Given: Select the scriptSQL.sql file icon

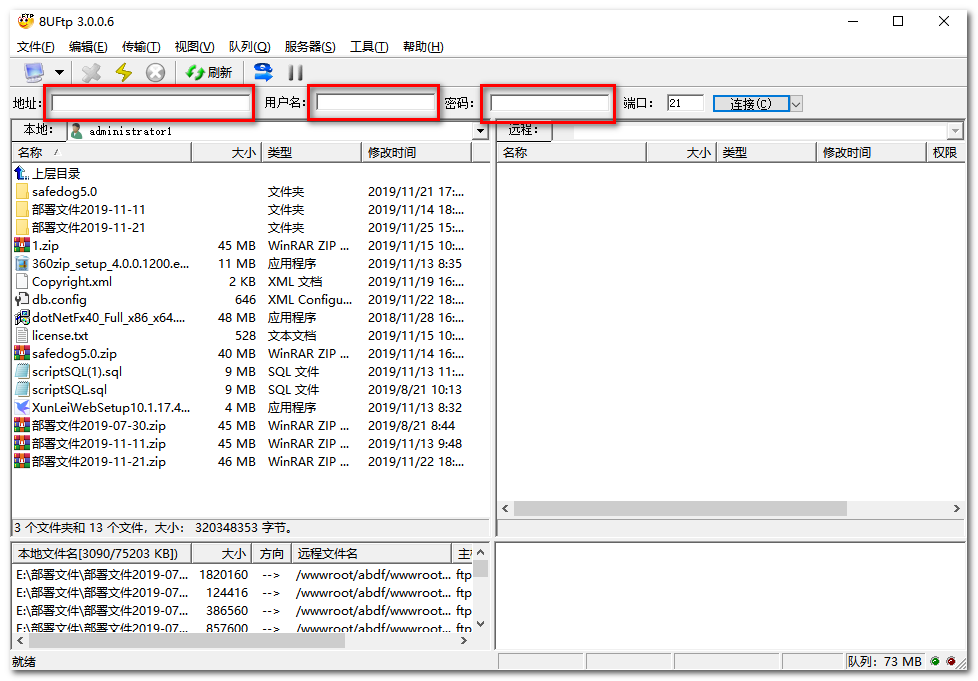Looking at the screenshot, I should (22, 390).
